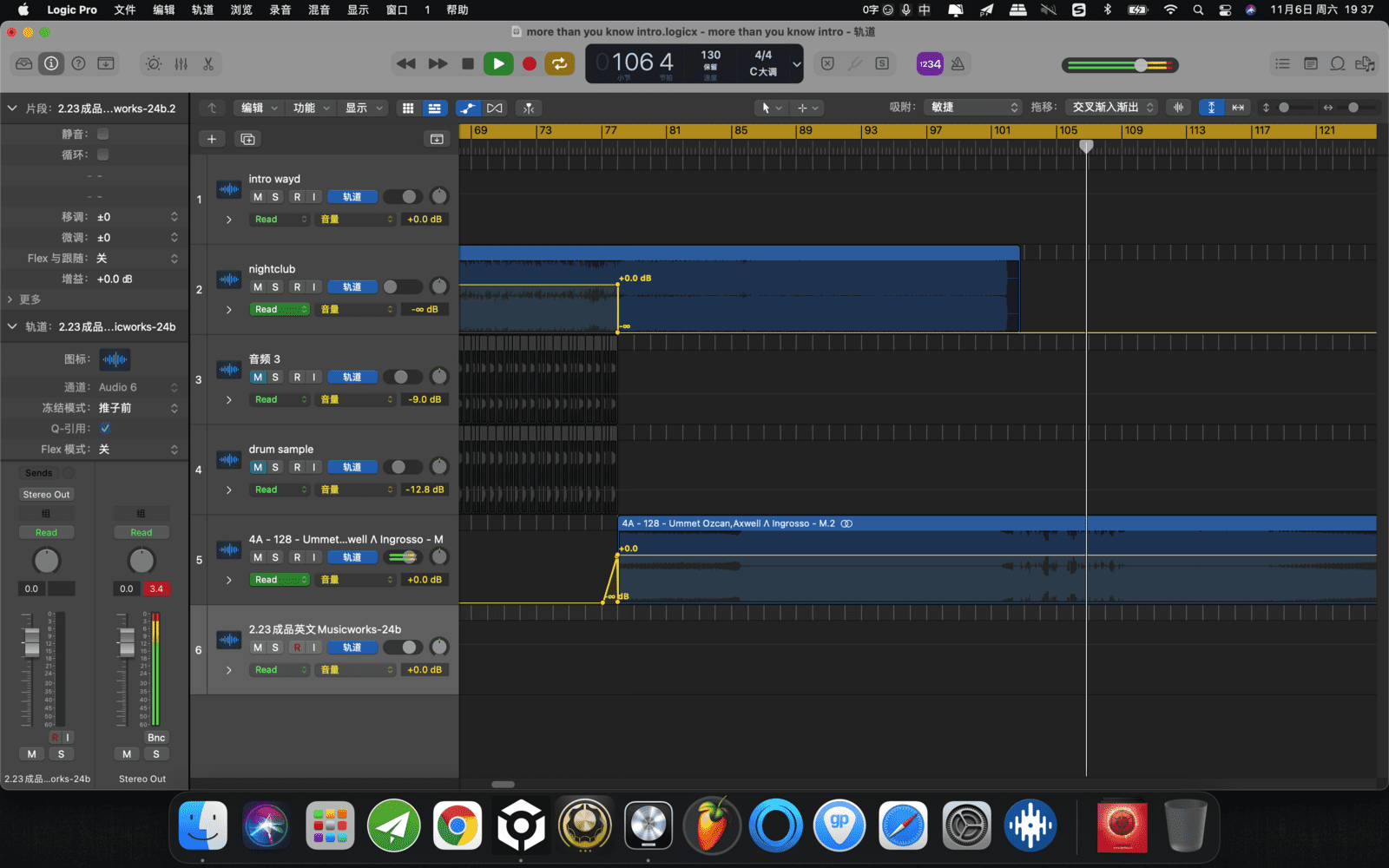
Task: Open the 拖移 drag mode dropdown
Action: tap(1113, 108)
